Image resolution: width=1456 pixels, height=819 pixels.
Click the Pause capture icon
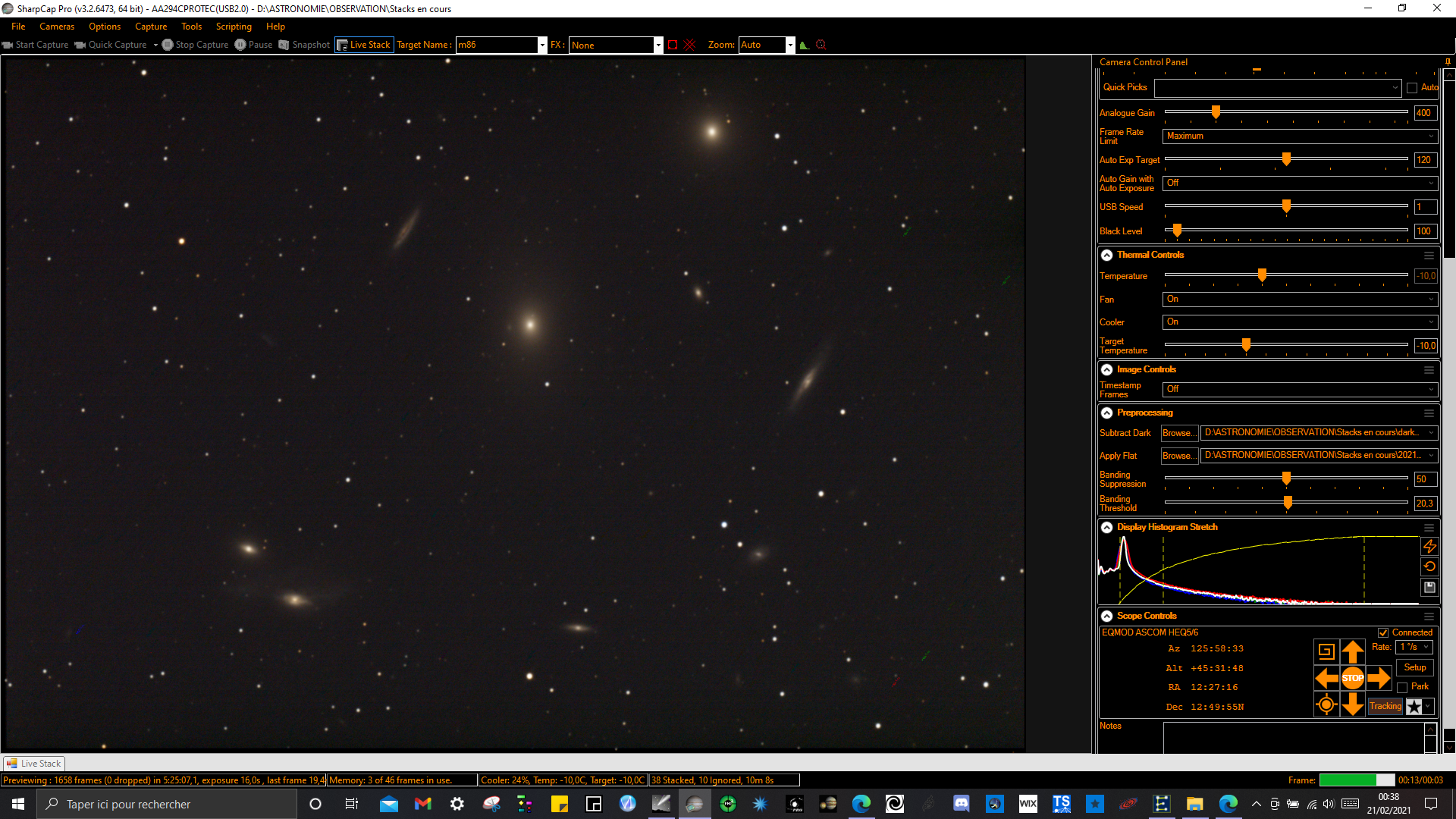click(240, 45)
